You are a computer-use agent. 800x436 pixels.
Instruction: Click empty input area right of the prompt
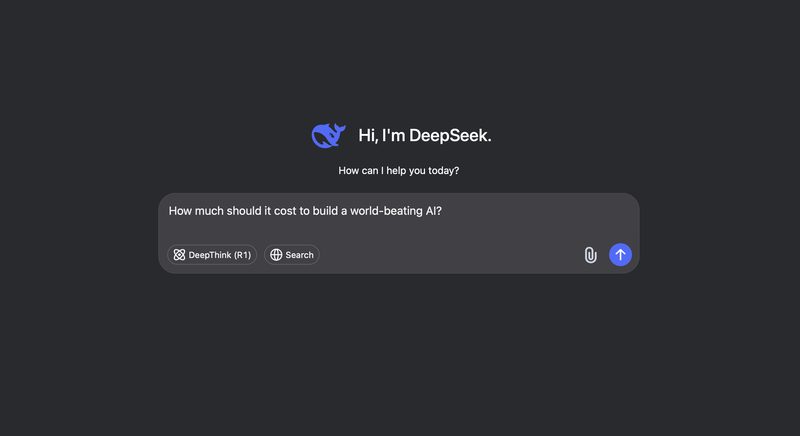(540, 211)
